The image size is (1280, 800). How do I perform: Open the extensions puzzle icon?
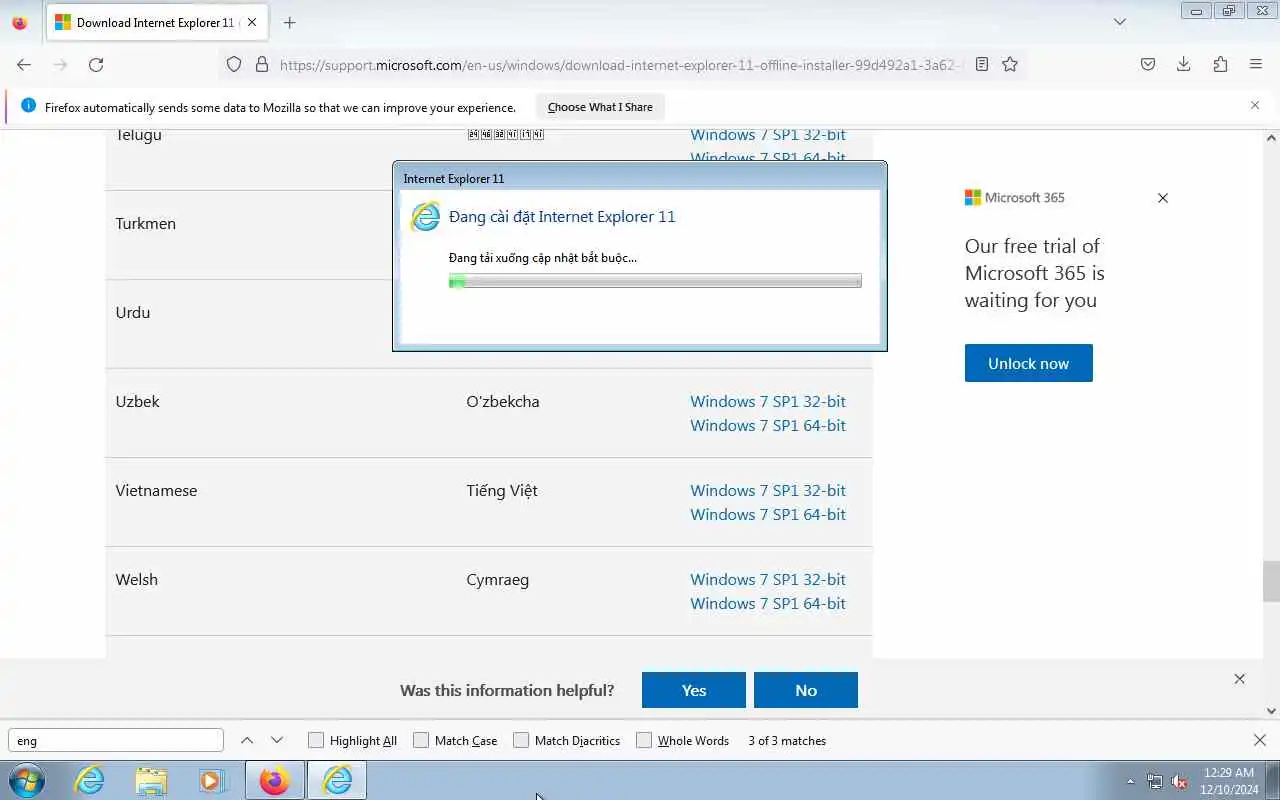tap(1220, 64)
